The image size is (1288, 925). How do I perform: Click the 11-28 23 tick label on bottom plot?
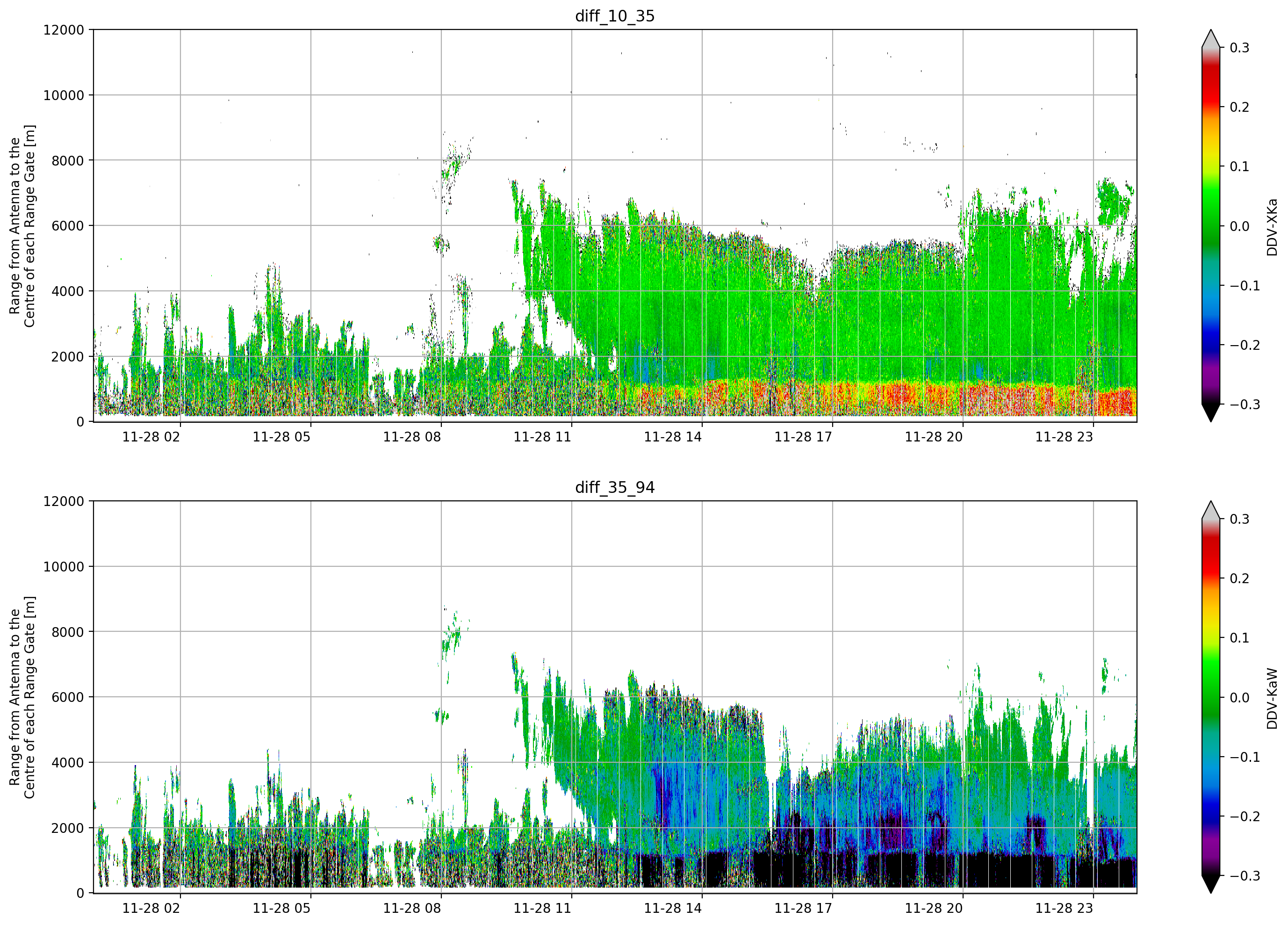(x=1064, y=909)
